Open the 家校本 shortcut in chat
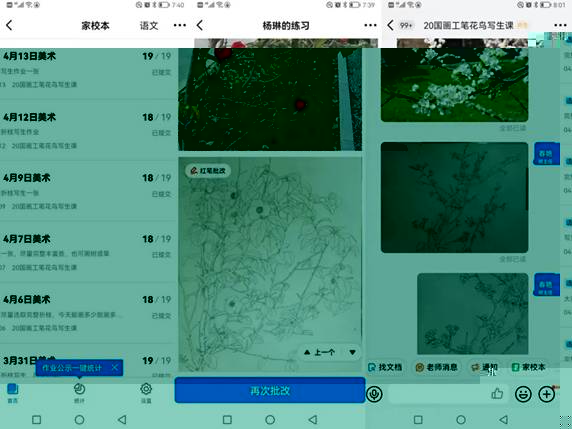The image size is (572, 429). coord(529,367)
